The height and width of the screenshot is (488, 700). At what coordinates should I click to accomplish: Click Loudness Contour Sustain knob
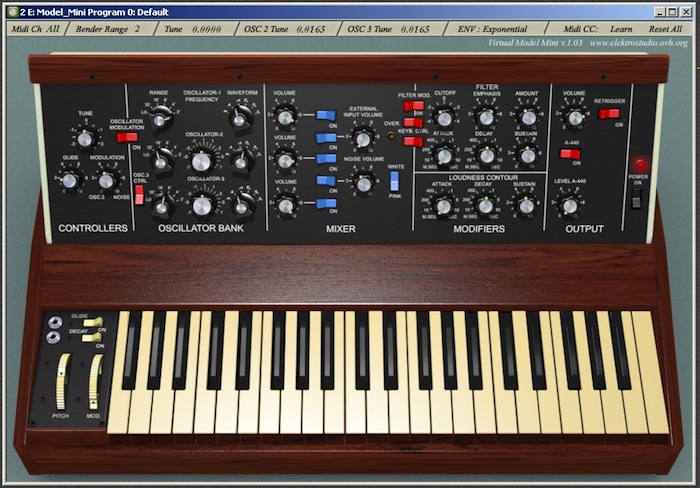click(x=526, y=206)
